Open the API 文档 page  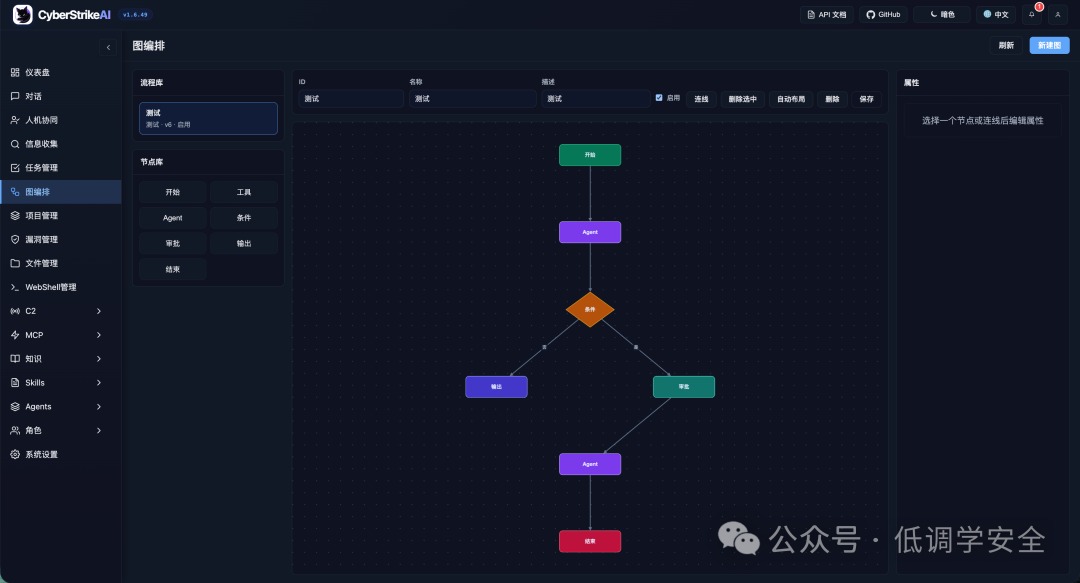click(x=827, y=14)
